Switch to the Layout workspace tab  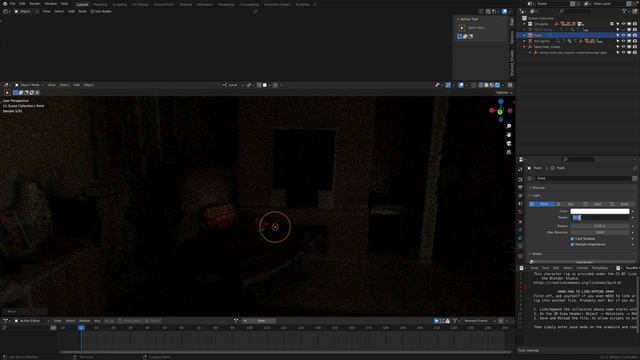tap(82, 4)
